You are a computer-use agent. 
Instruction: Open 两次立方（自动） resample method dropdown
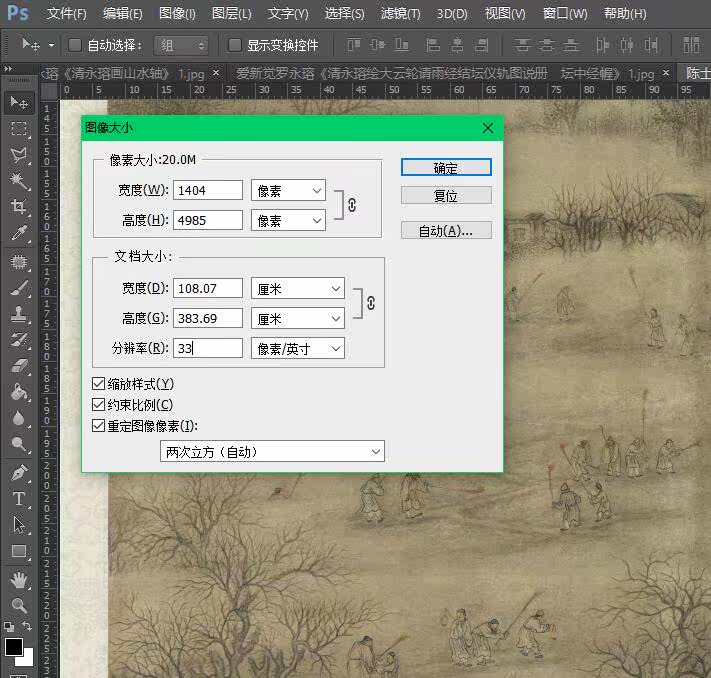(x=272, y=452)
